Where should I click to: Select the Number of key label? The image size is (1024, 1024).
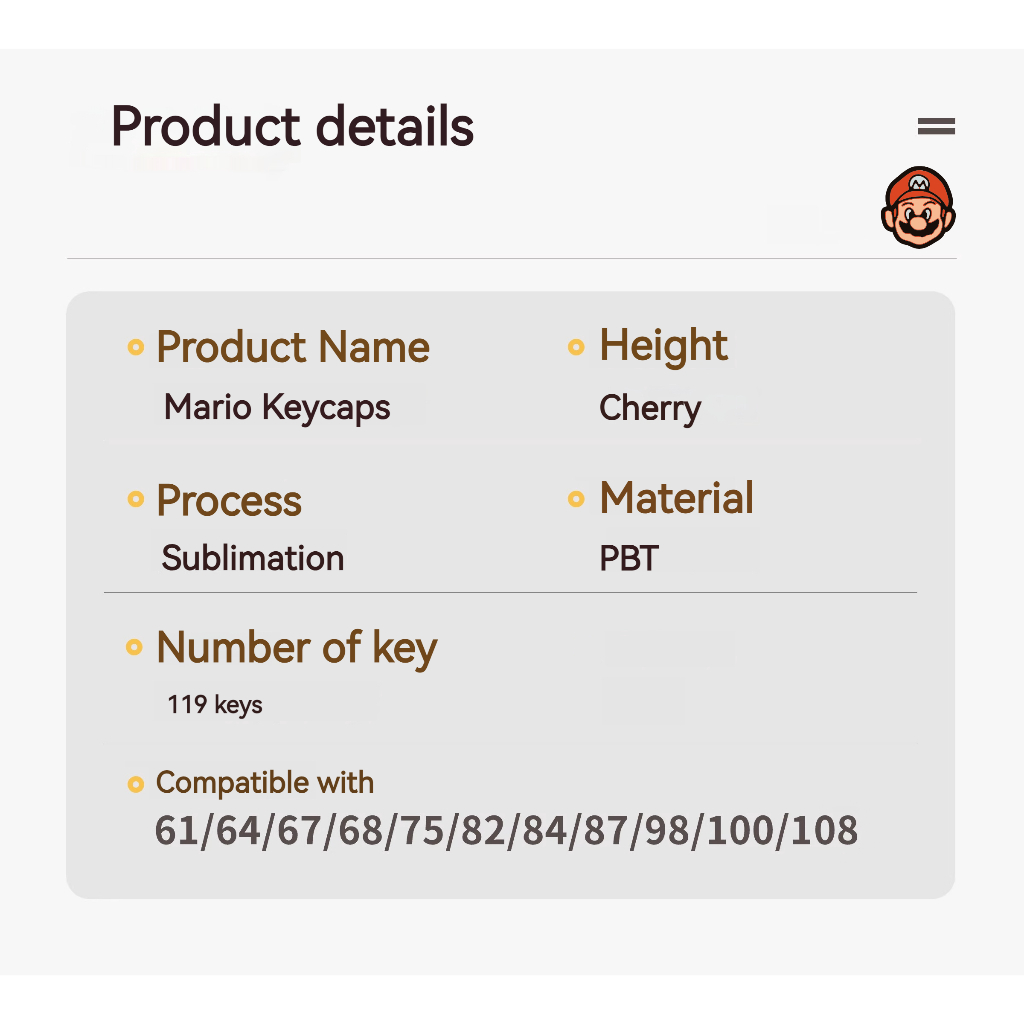pyautogui.click(x=297, y=648)
